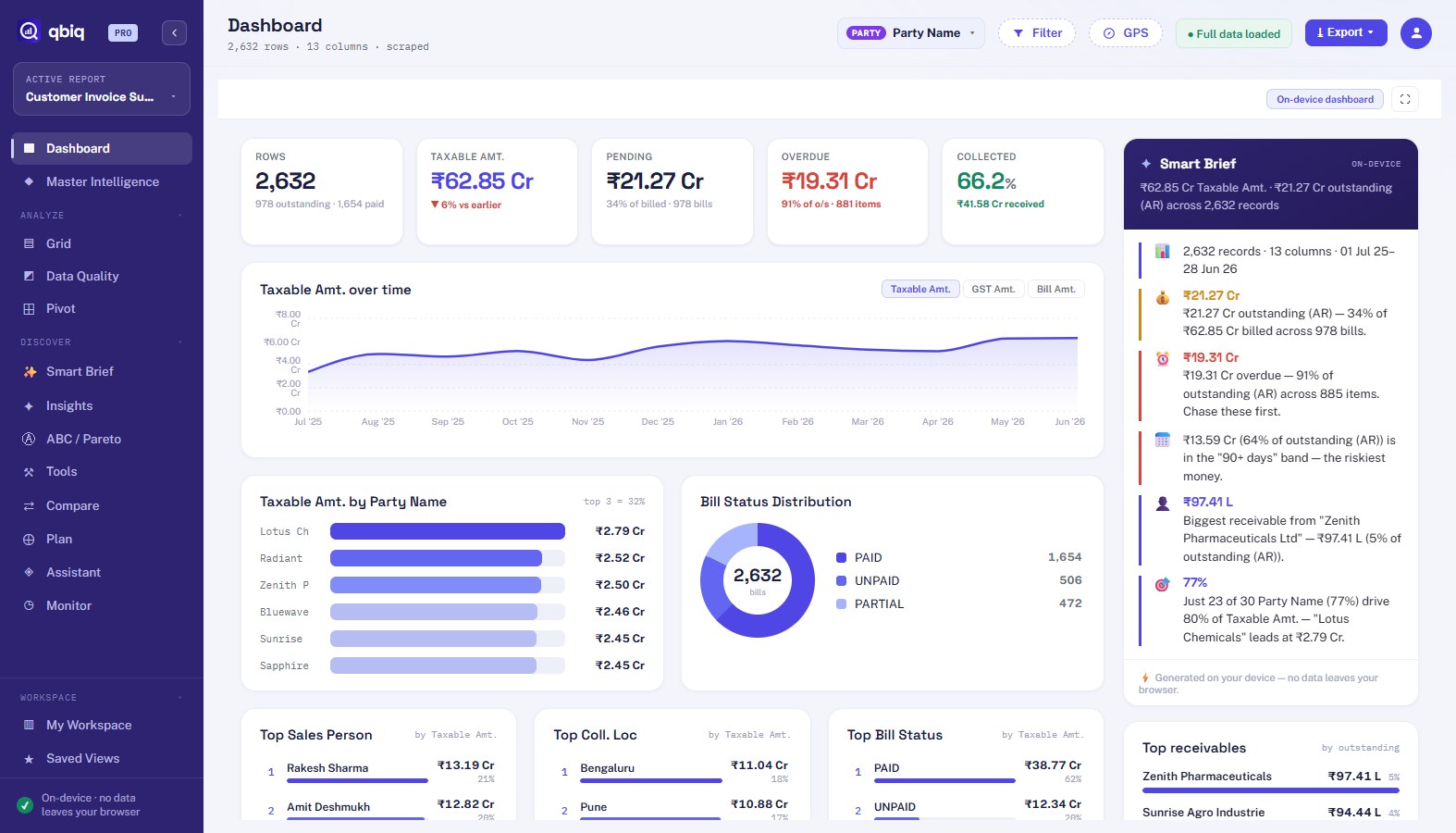
Task: Click the Full data loaded badge
Action: point(1234,33)
